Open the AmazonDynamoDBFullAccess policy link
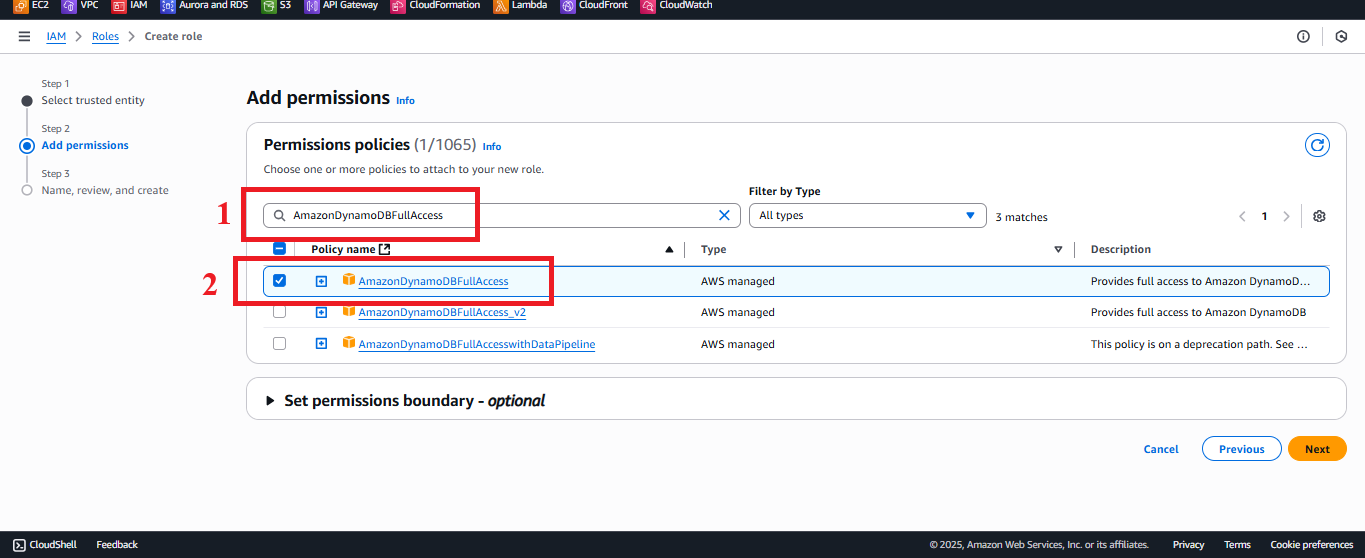This screenshot has width=1365, height=558. pyautogui.click(x=433, y=282)
